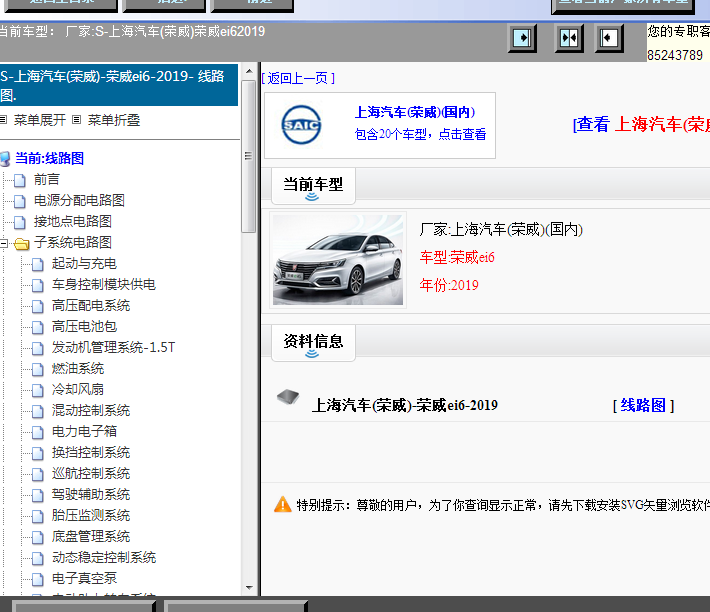Click the document icon beside 电子真空泵

38,579
